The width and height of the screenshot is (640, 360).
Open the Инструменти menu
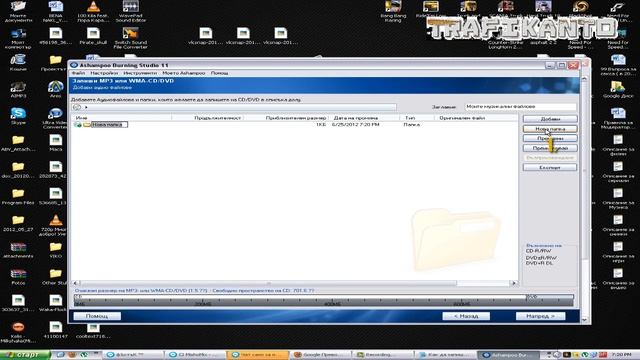pyautogui.click(x=140, y=73)
